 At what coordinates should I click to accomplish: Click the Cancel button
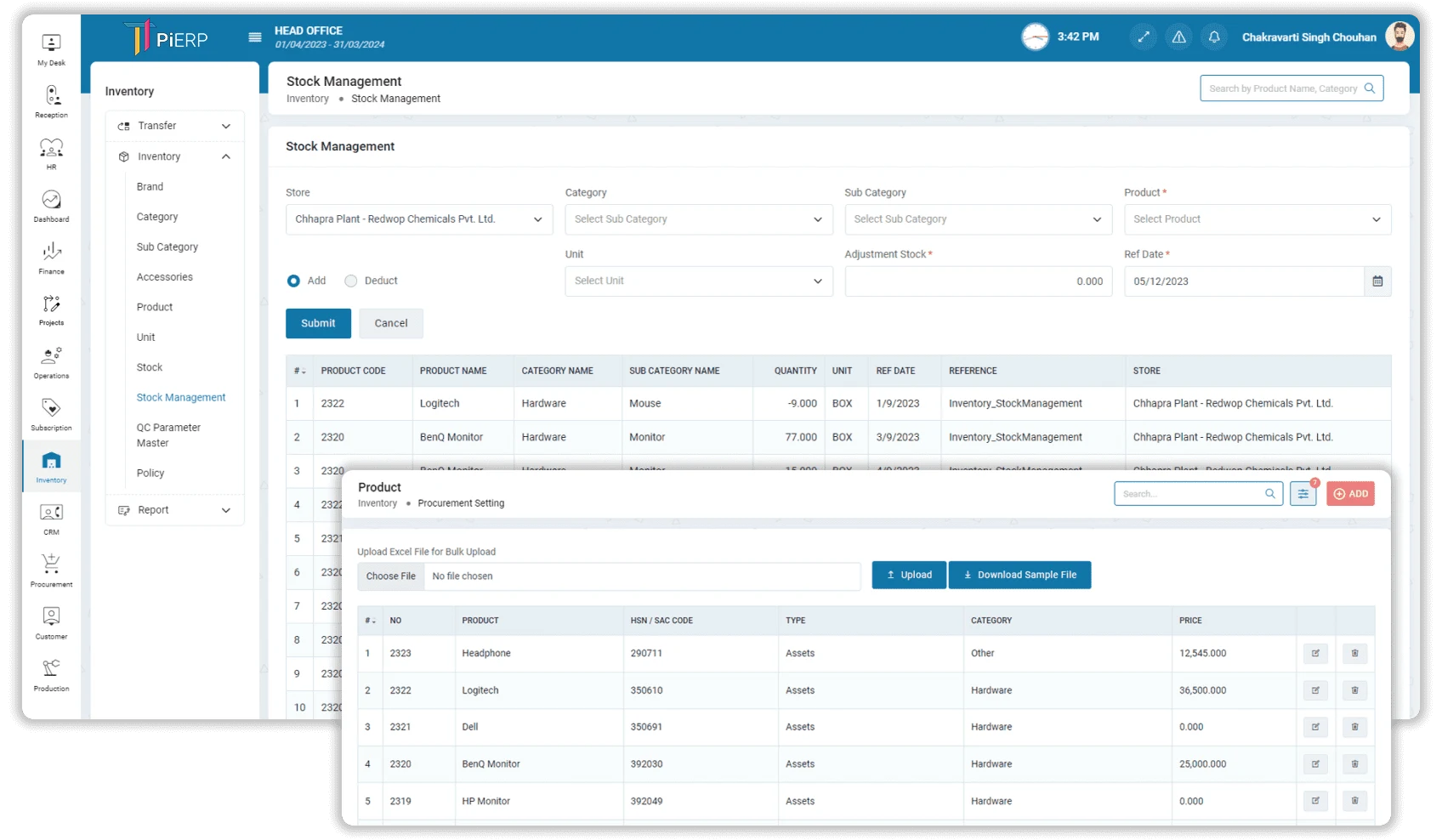391,323
